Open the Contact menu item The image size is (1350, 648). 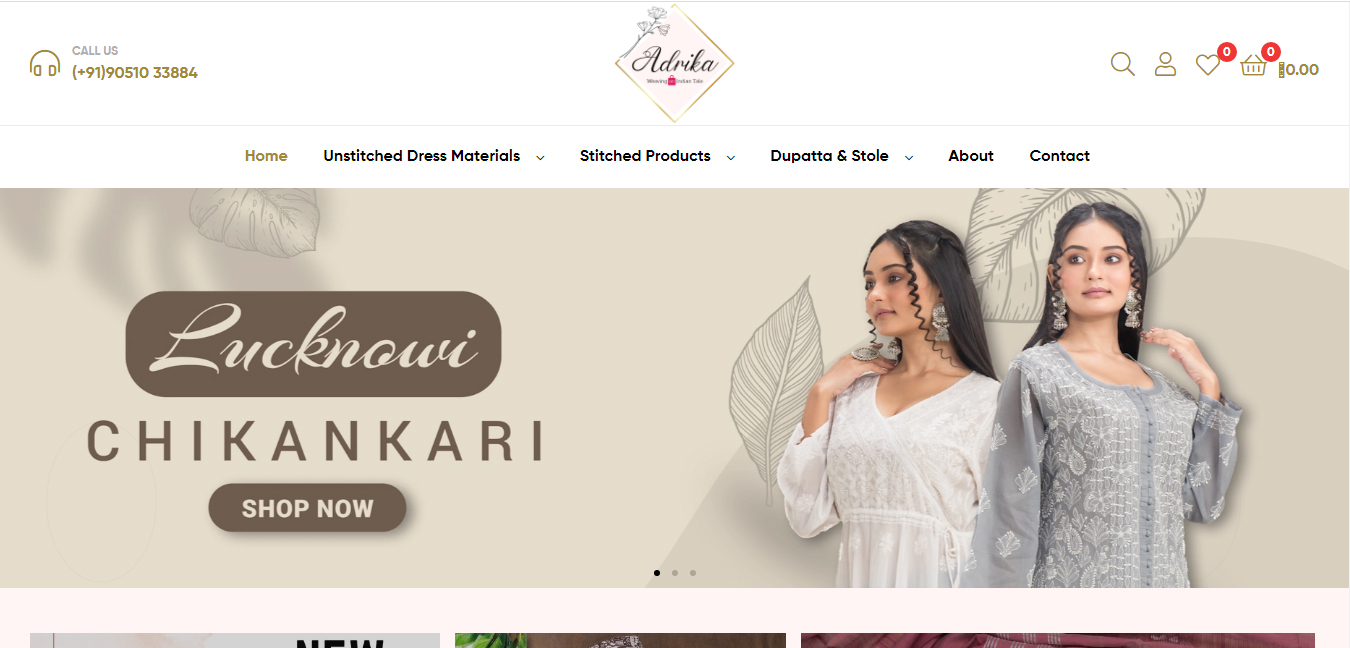click(x=1060, y=156)
